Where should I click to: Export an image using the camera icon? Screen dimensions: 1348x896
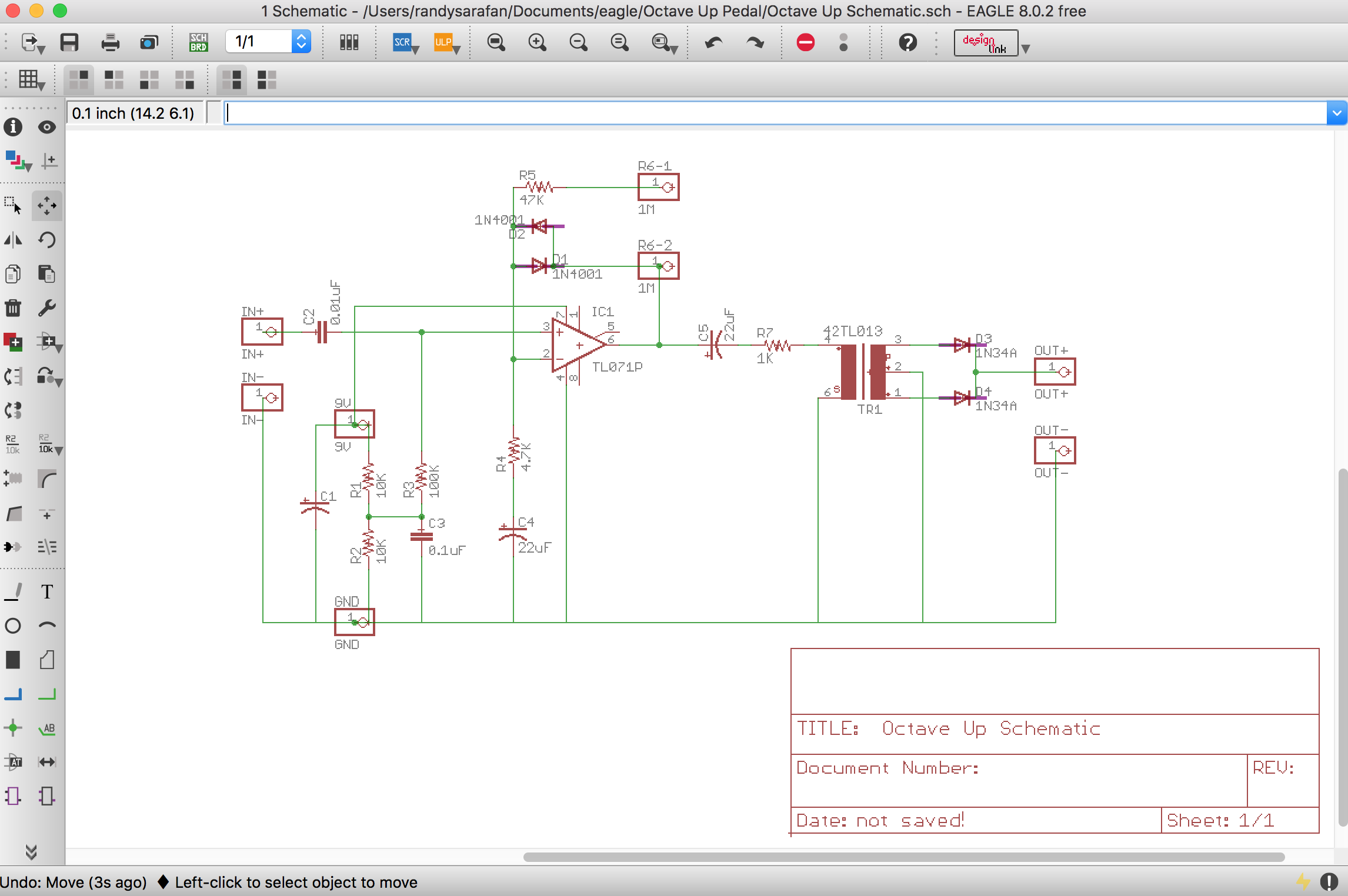(148, 41)
